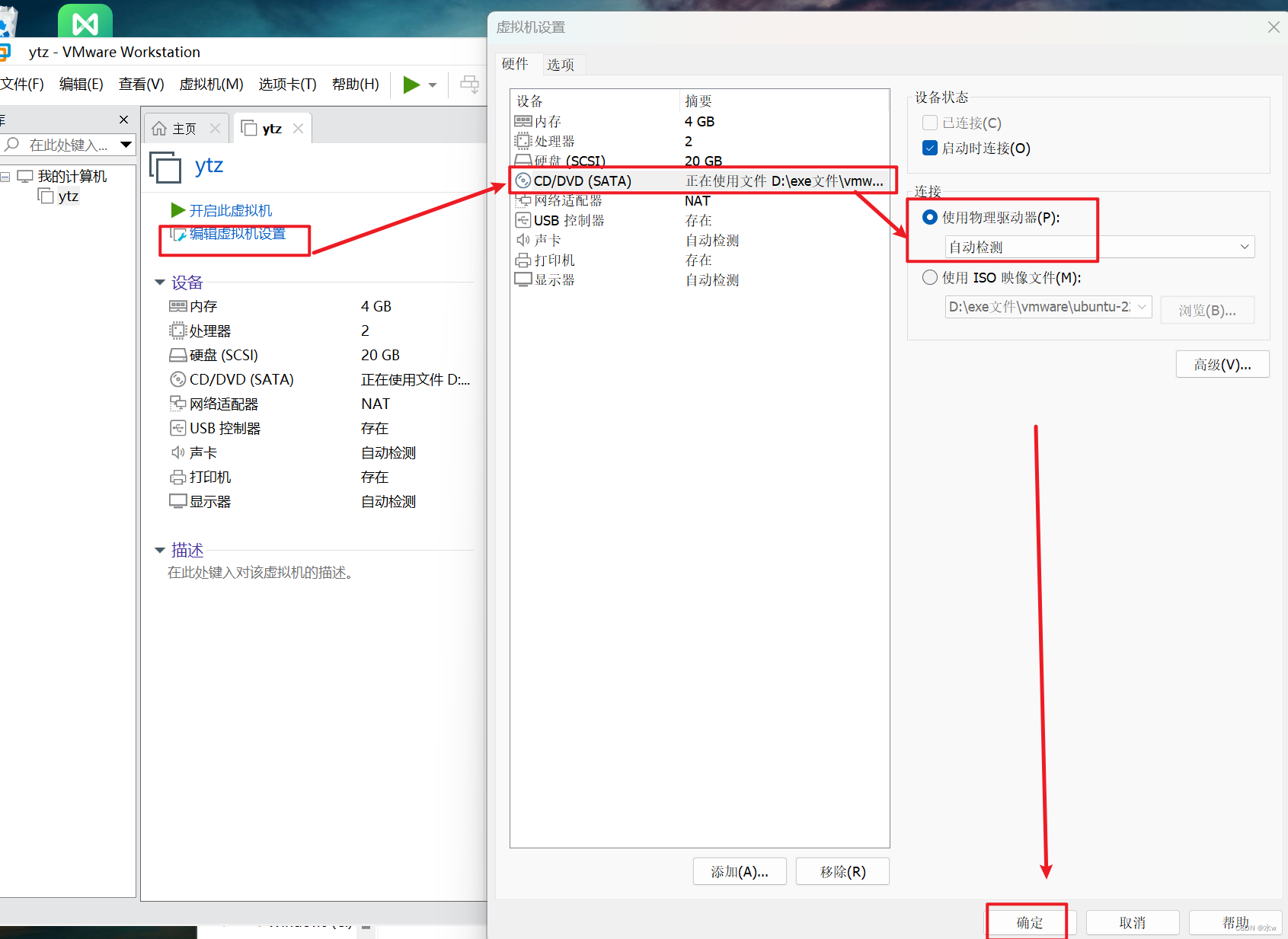
Task: Open the 查看(V) menu
Action: [142, 84]
